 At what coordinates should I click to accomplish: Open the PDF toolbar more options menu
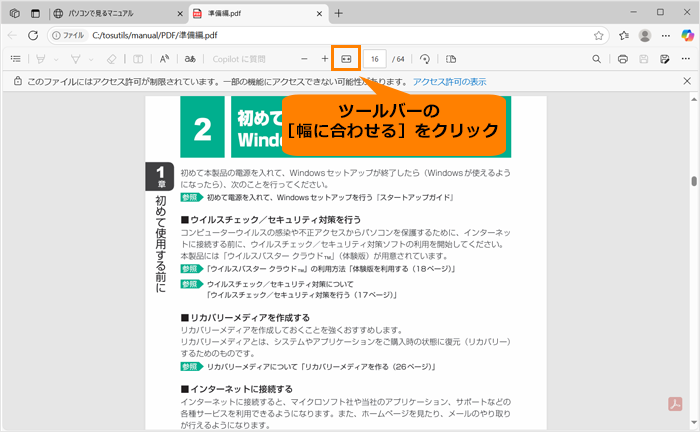(x=686, y=59)
